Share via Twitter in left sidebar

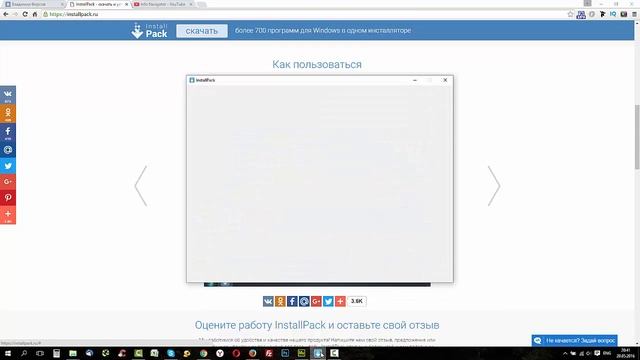click(8, 166)
